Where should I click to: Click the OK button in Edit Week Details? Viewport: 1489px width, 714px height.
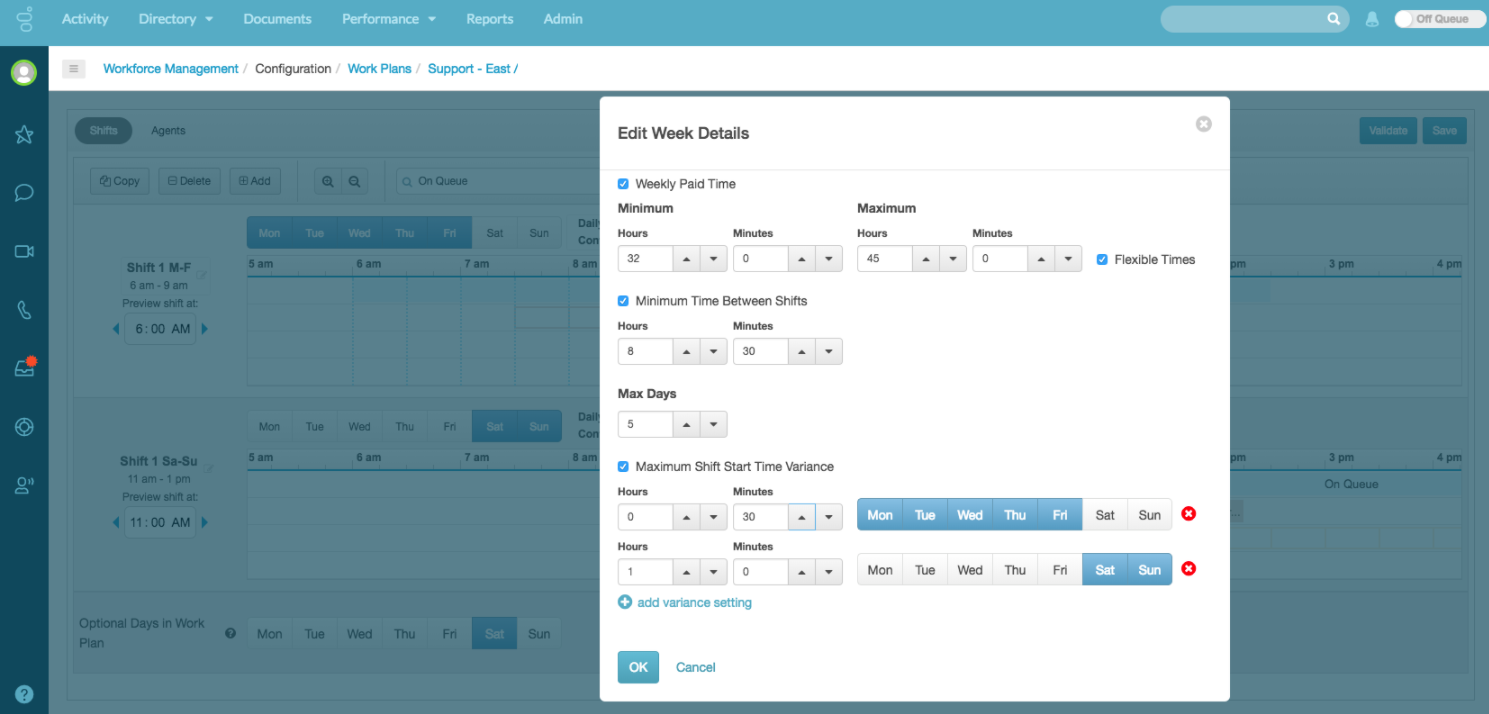pos(638,667)
